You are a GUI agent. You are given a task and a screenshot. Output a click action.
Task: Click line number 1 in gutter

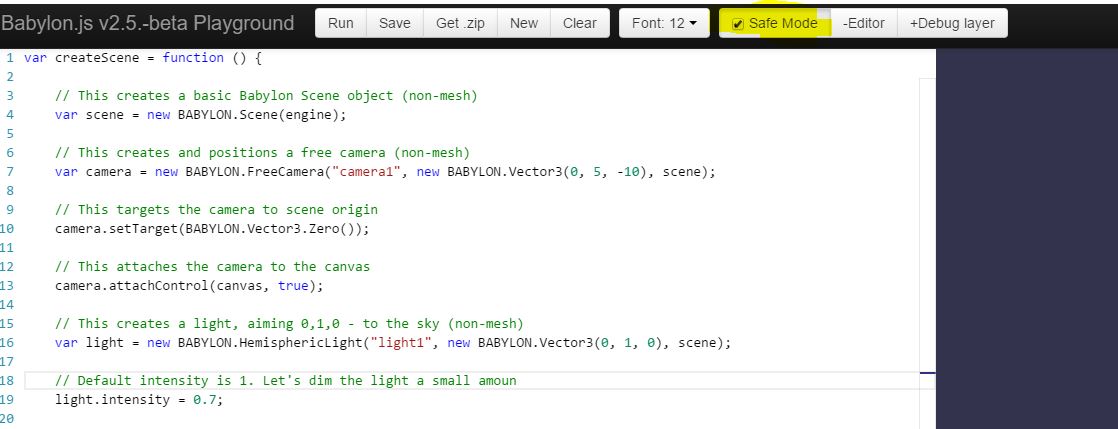(x=10, y=58)
